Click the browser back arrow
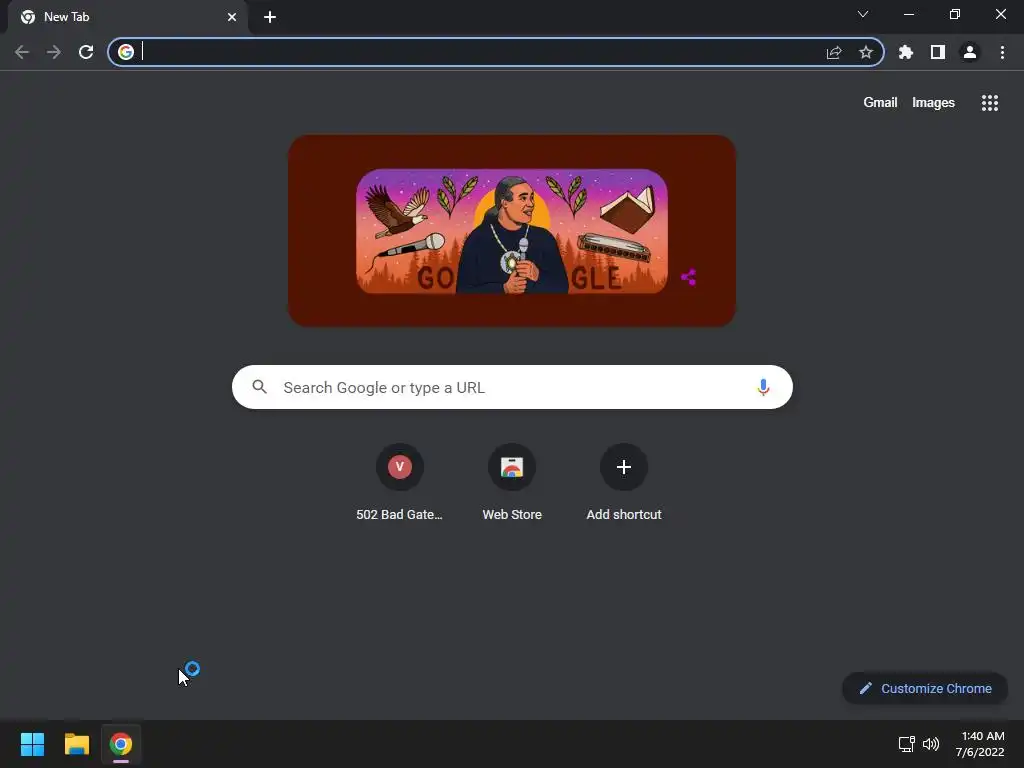1024x768 pixels. [x=22, y=52]
